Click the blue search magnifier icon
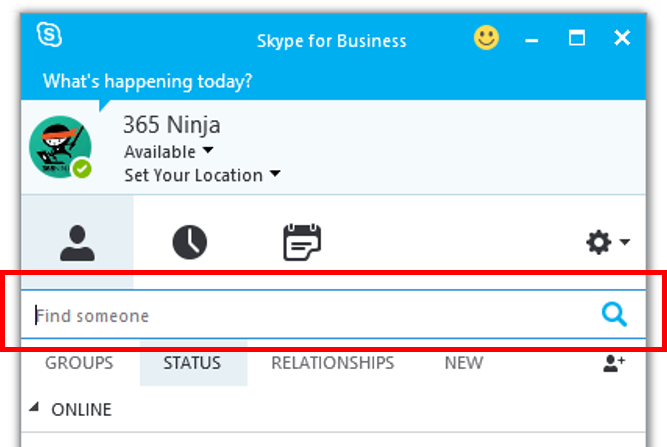 [614, 314]
